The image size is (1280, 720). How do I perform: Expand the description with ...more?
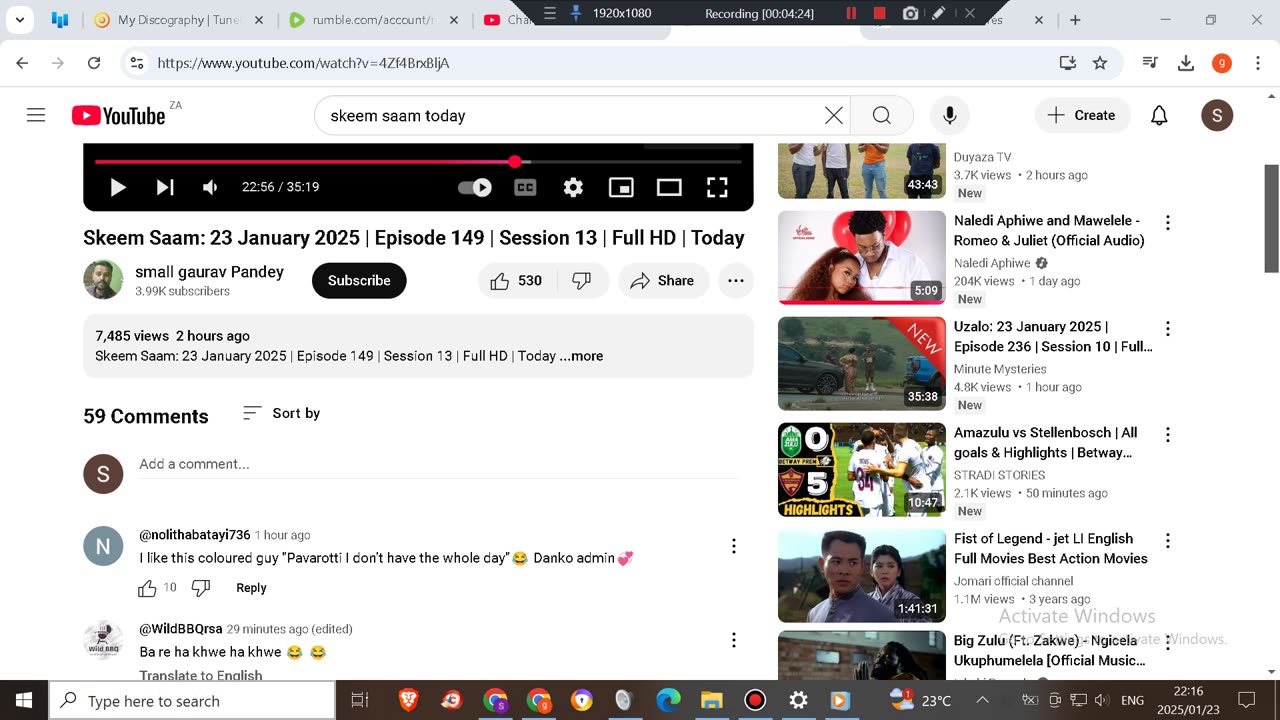[581, 356]
